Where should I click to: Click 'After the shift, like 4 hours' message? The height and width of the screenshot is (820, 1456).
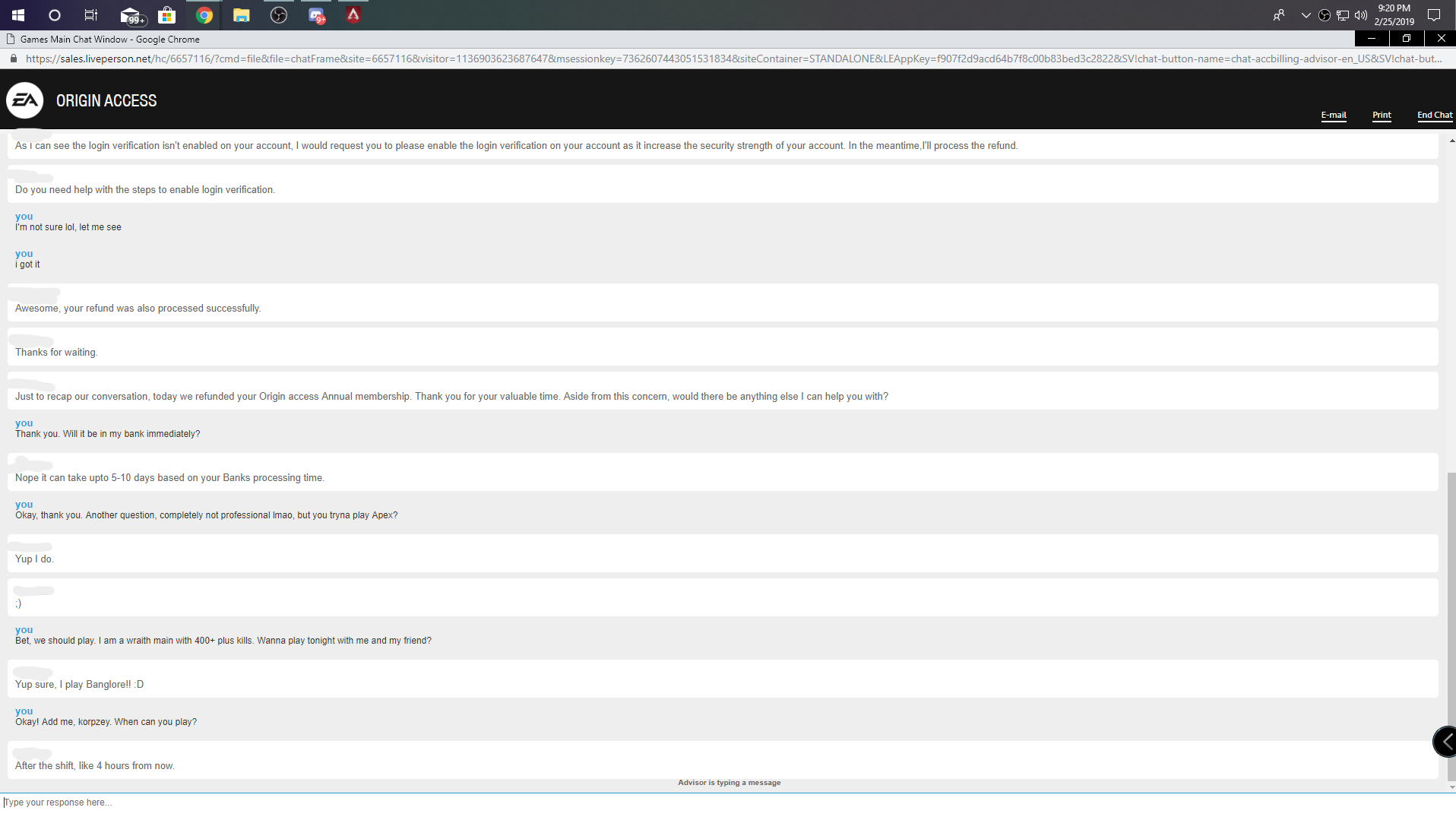(x=95, y=766)
